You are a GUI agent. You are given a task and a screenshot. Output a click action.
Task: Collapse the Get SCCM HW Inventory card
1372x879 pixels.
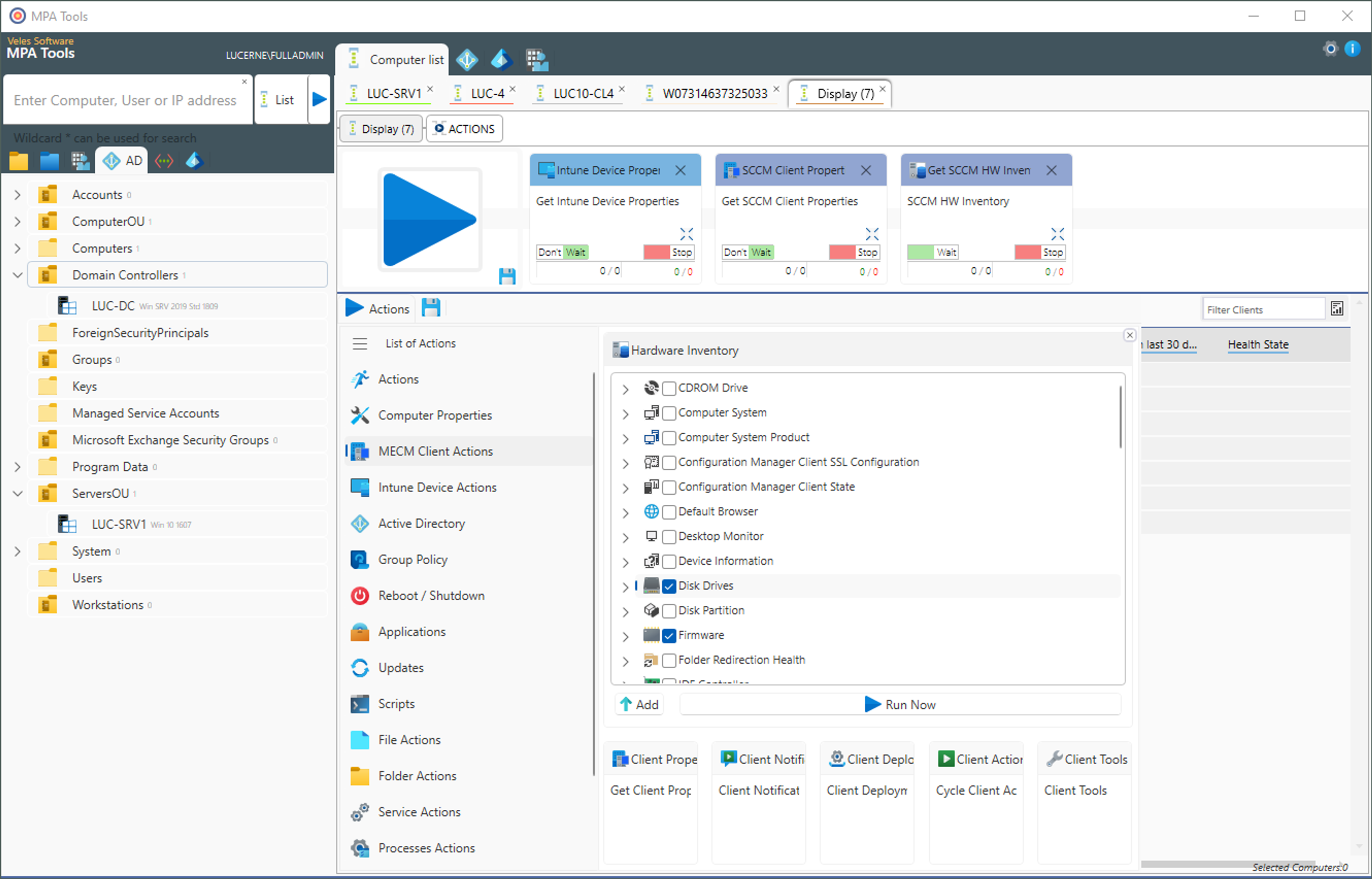pos(1057,234)
